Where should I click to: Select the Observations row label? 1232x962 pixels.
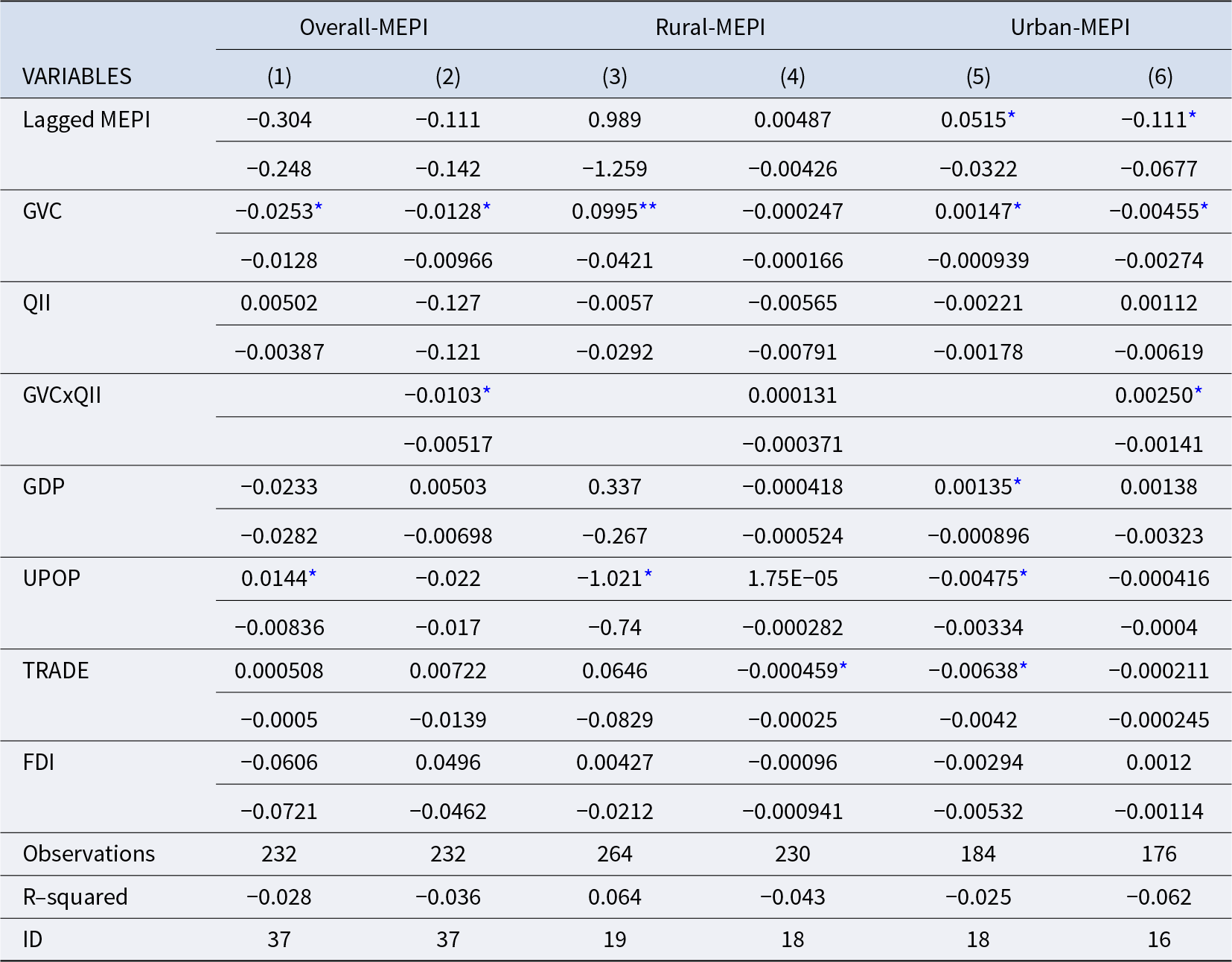[89, 853]
